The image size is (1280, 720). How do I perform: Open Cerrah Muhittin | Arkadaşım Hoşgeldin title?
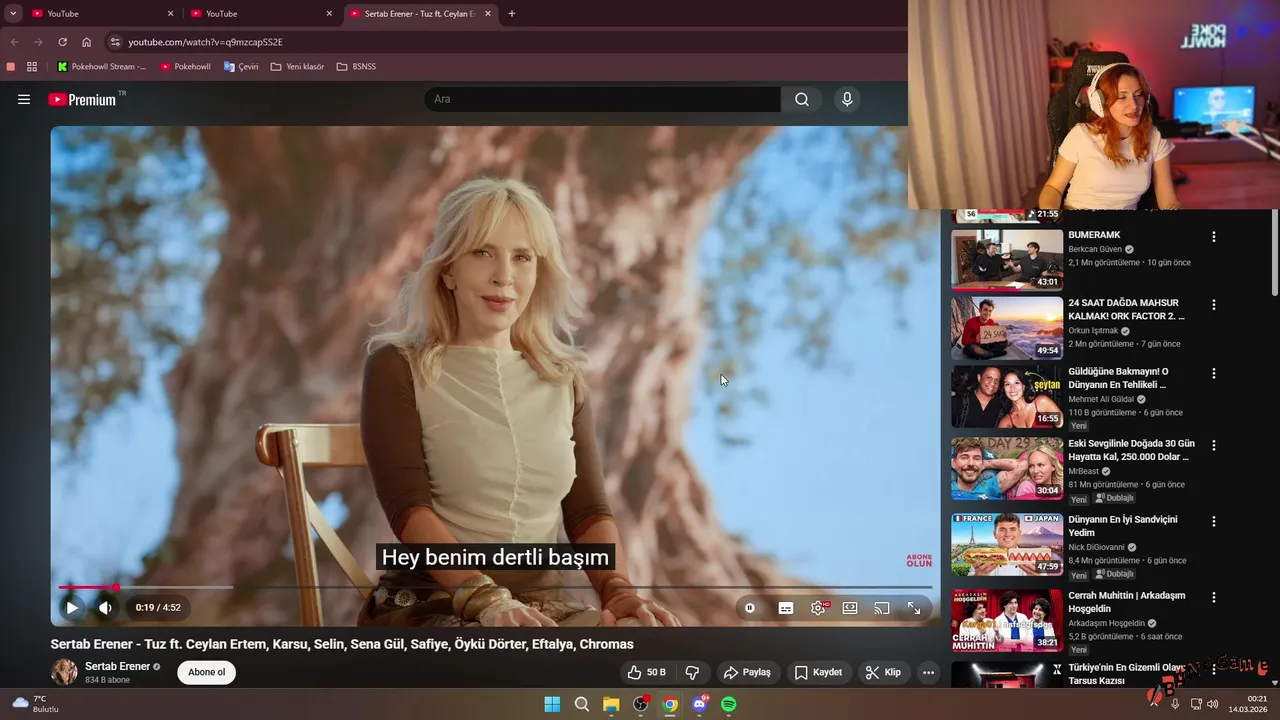[x=1126, y=602]
